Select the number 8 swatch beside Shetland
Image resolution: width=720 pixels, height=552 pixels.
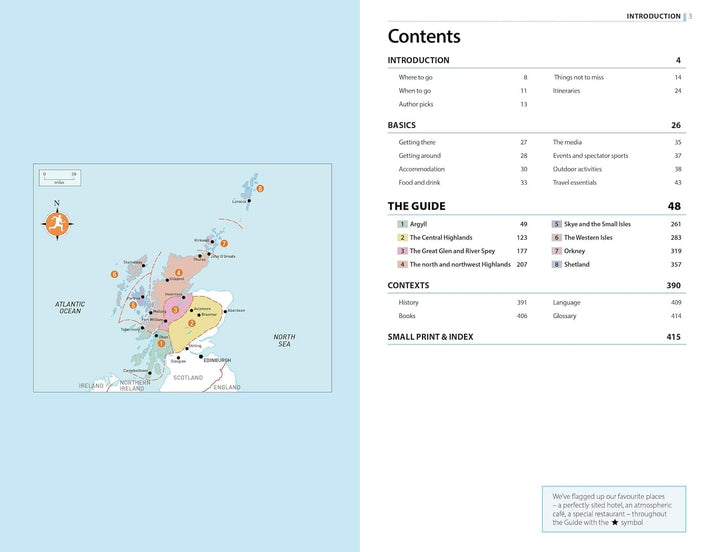click(557, 265)
